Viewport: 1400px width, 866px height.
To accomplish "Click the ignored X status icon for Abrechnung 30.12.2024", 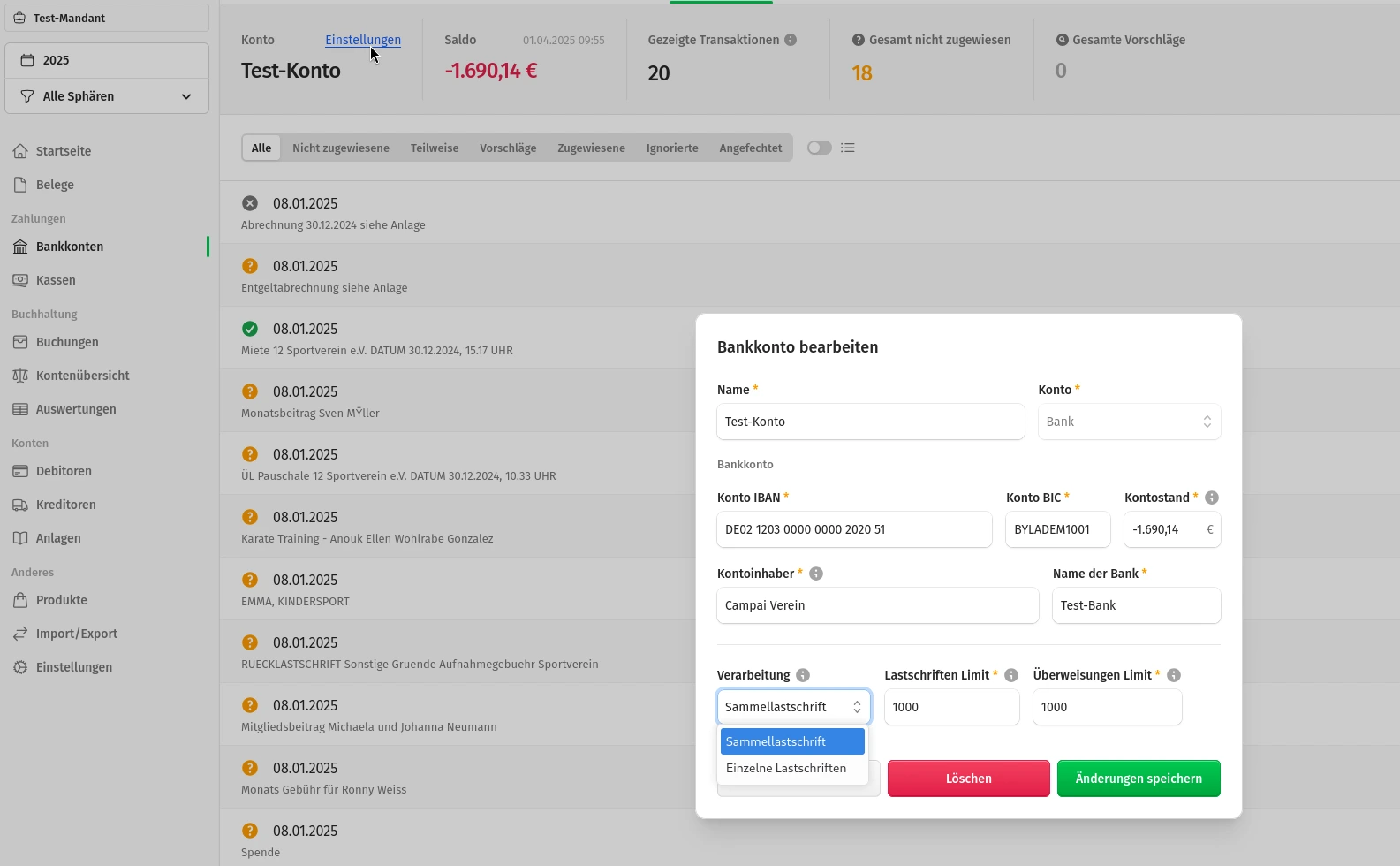I will [250, 203].
